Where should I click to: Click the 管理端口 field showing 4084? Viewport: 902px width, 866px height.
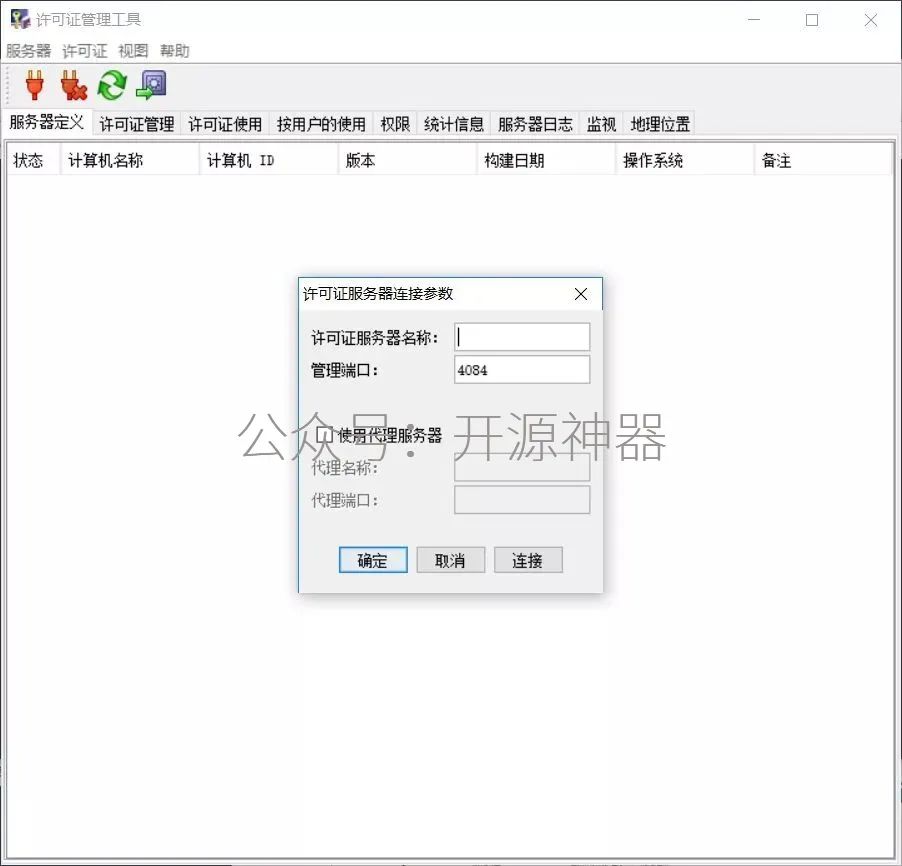point(522,370)
